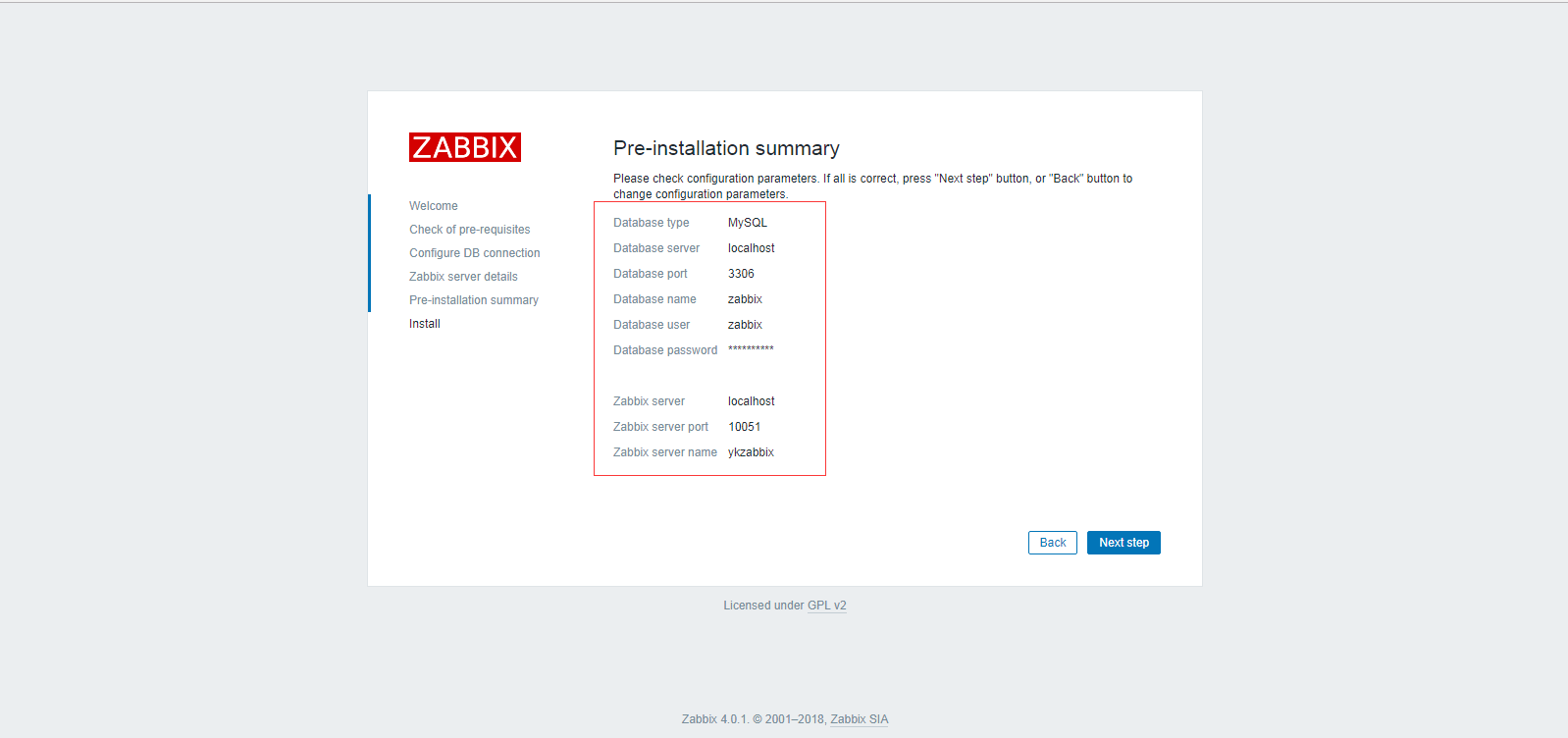This screenshot has width=1568, height=738.
Task: Click the Database name zabbix value
Action: 745,299
